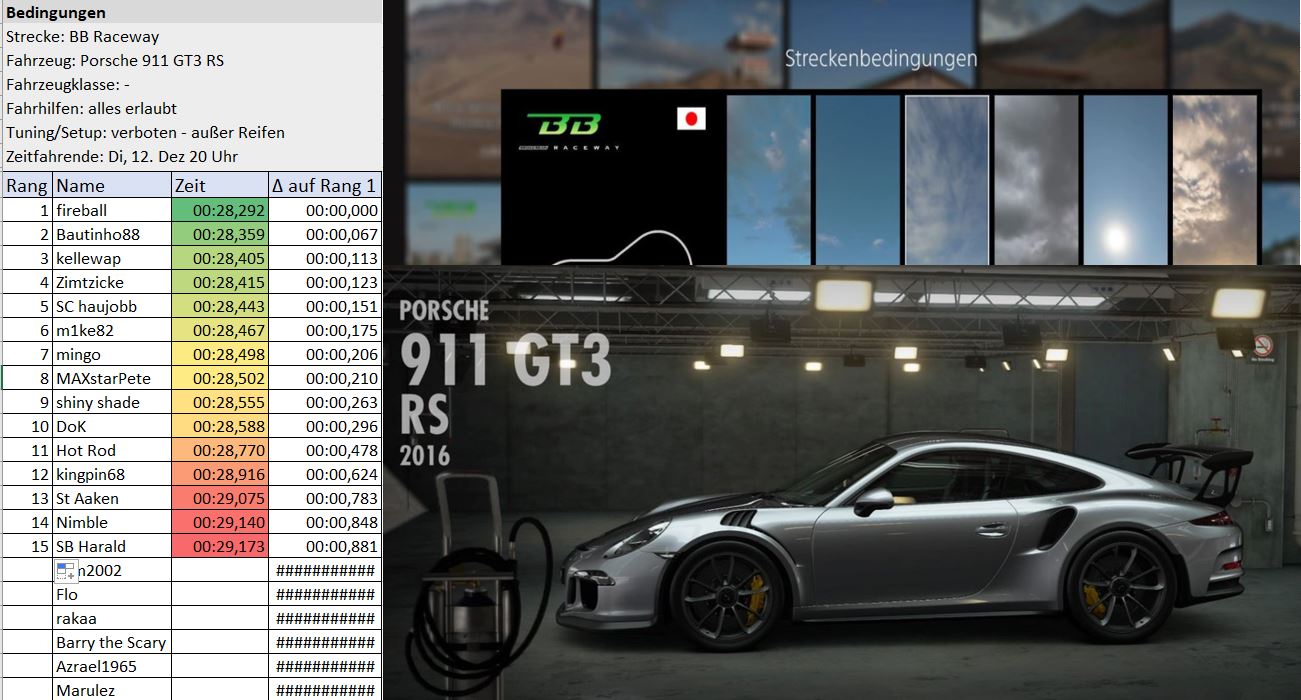
Task: Click the time cell 00:28,359
Action: [220, 234]
